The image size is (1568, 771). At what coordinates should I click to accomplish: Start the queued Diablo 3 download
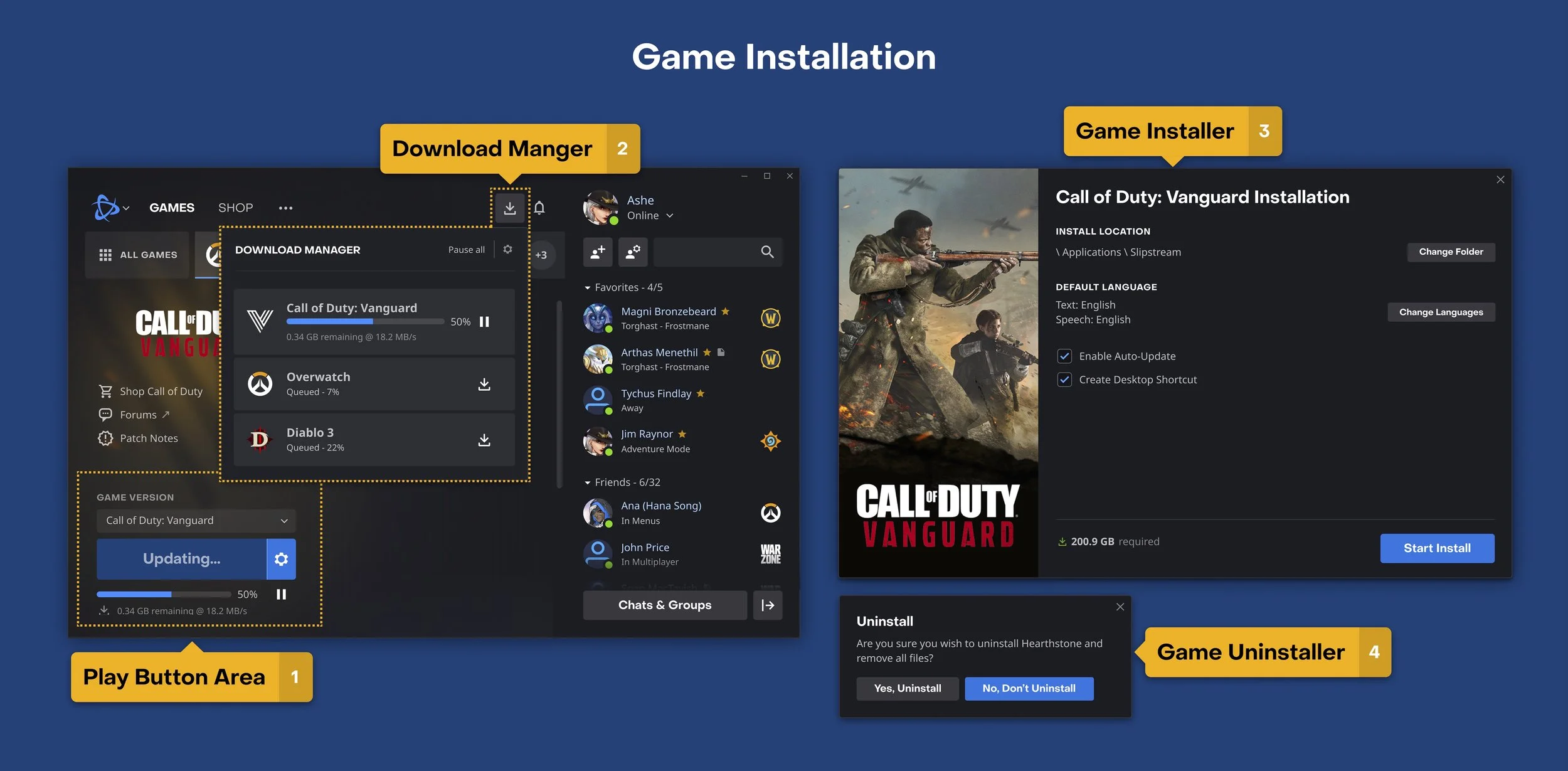coord(484,440)
